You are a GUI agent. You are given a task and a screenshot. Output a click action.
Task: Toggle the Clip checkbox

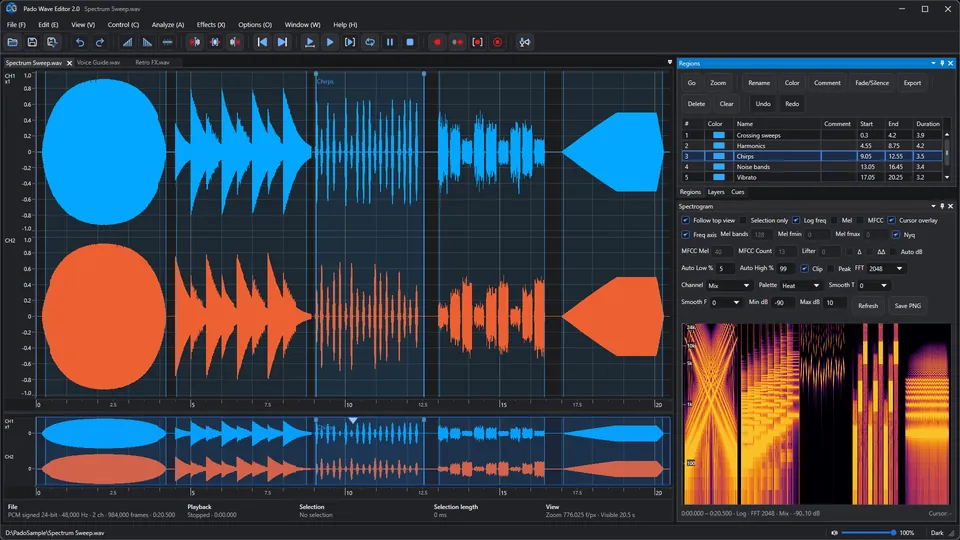pyautogui.click(x=804, y=269)
